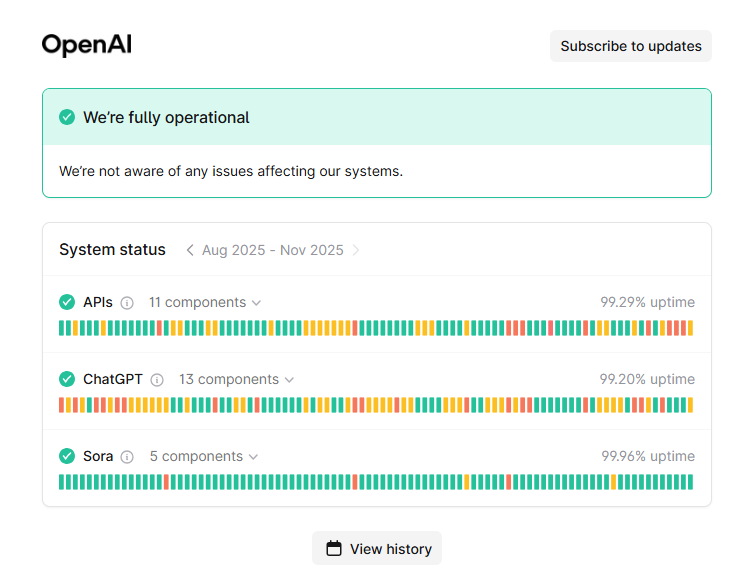Click the calendar icon in View history
This screenshot has width=754, height=577.
[x=334, y=548]
